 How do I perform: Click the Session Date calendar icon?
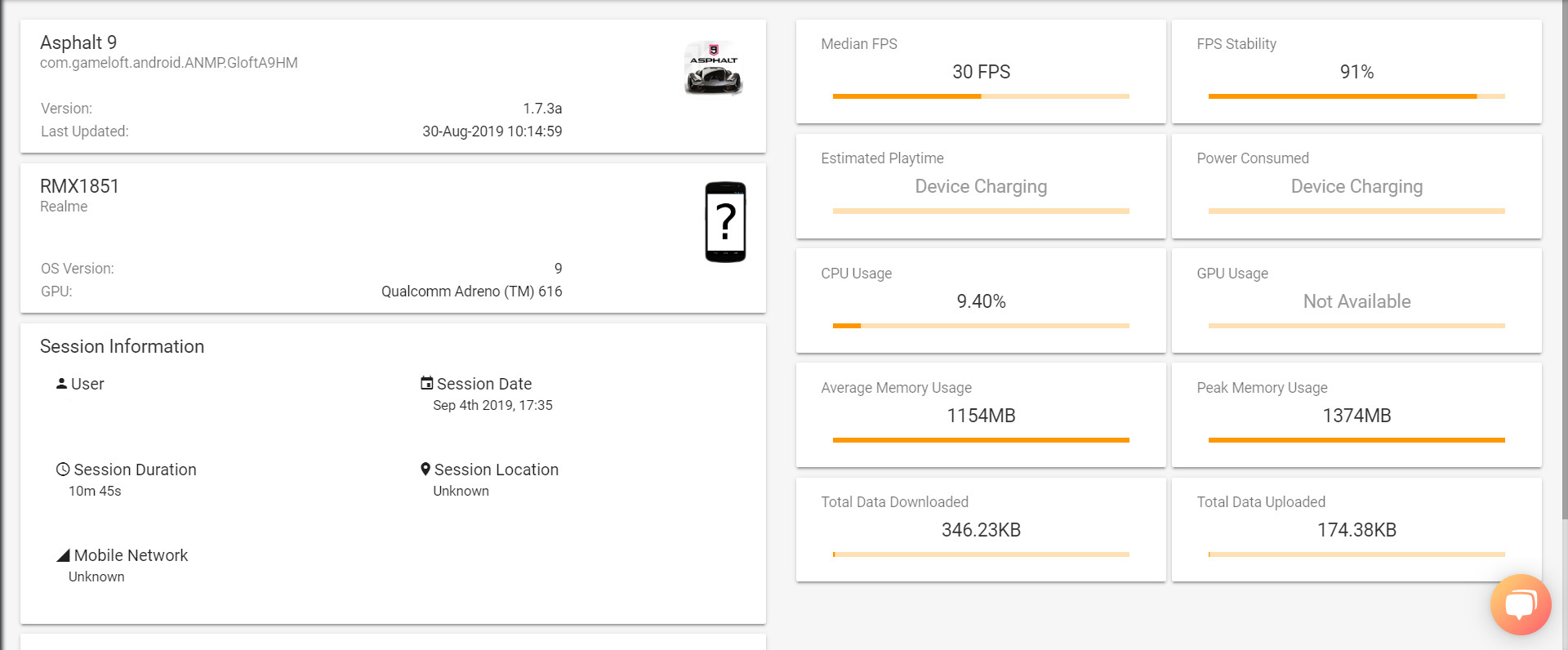pyautogui.click(x=426, y=383)
